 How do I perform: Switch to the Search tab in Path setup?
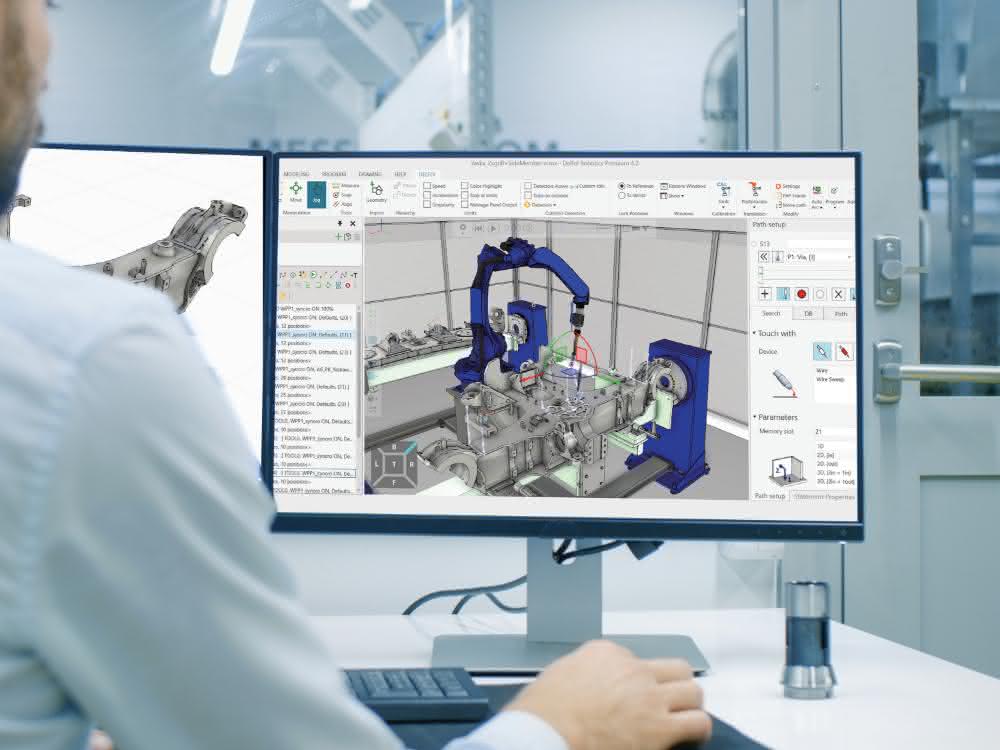coord(771,313)
